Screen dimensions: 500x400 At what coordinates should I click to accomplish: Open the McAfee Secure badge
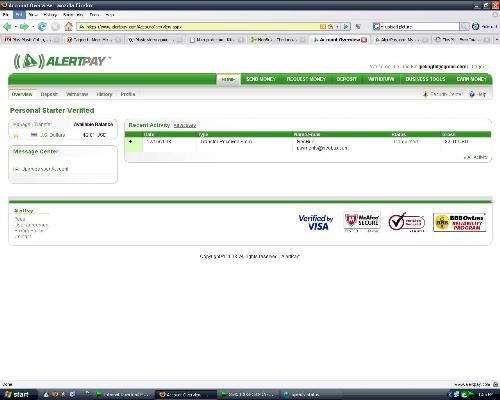coord(362,222)
